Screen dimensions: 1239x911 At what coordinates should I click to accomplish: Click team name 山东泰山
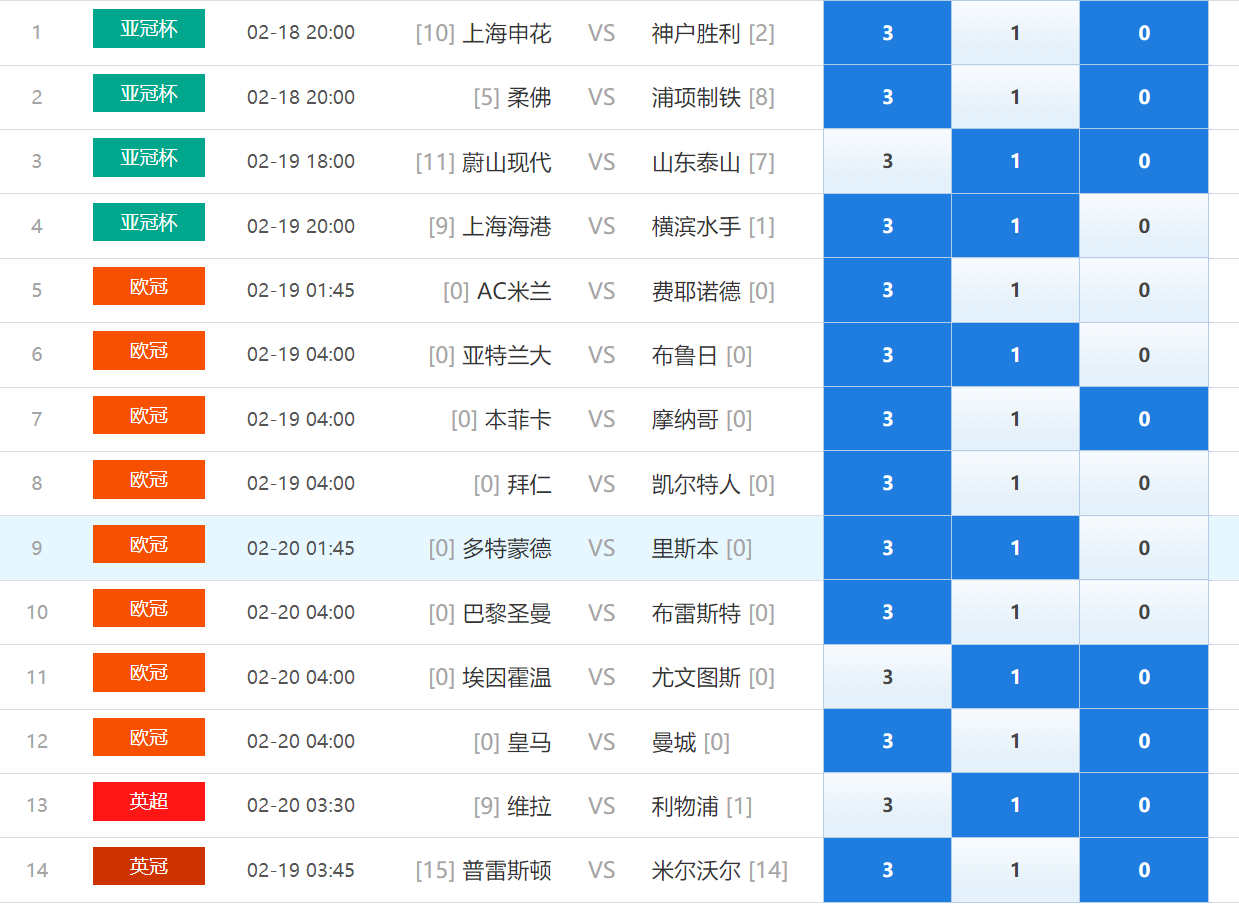pos(696,162)
